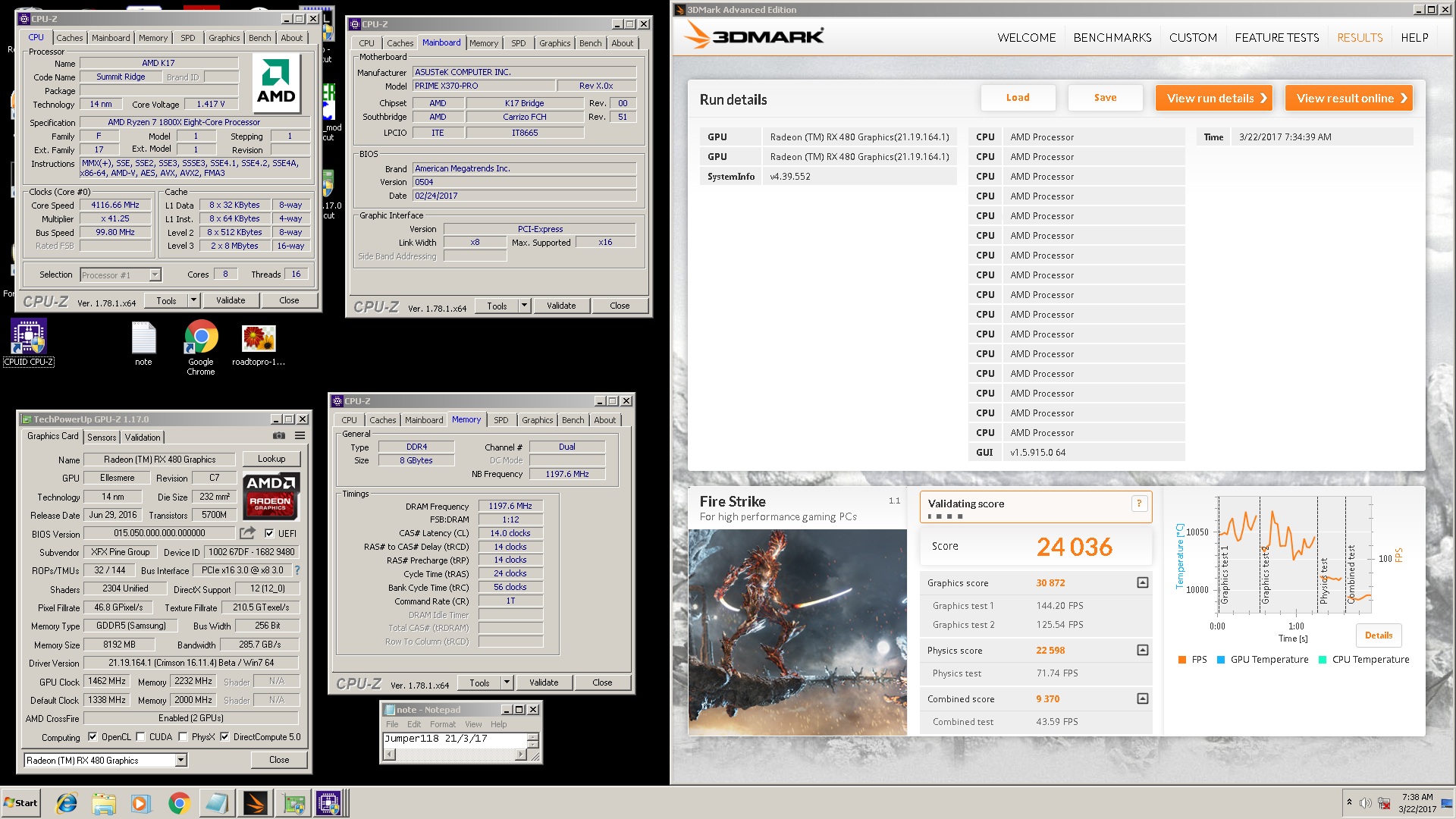
Task: Click the Load button in 3DMark Run details
Action: (x=1018, y=98)
